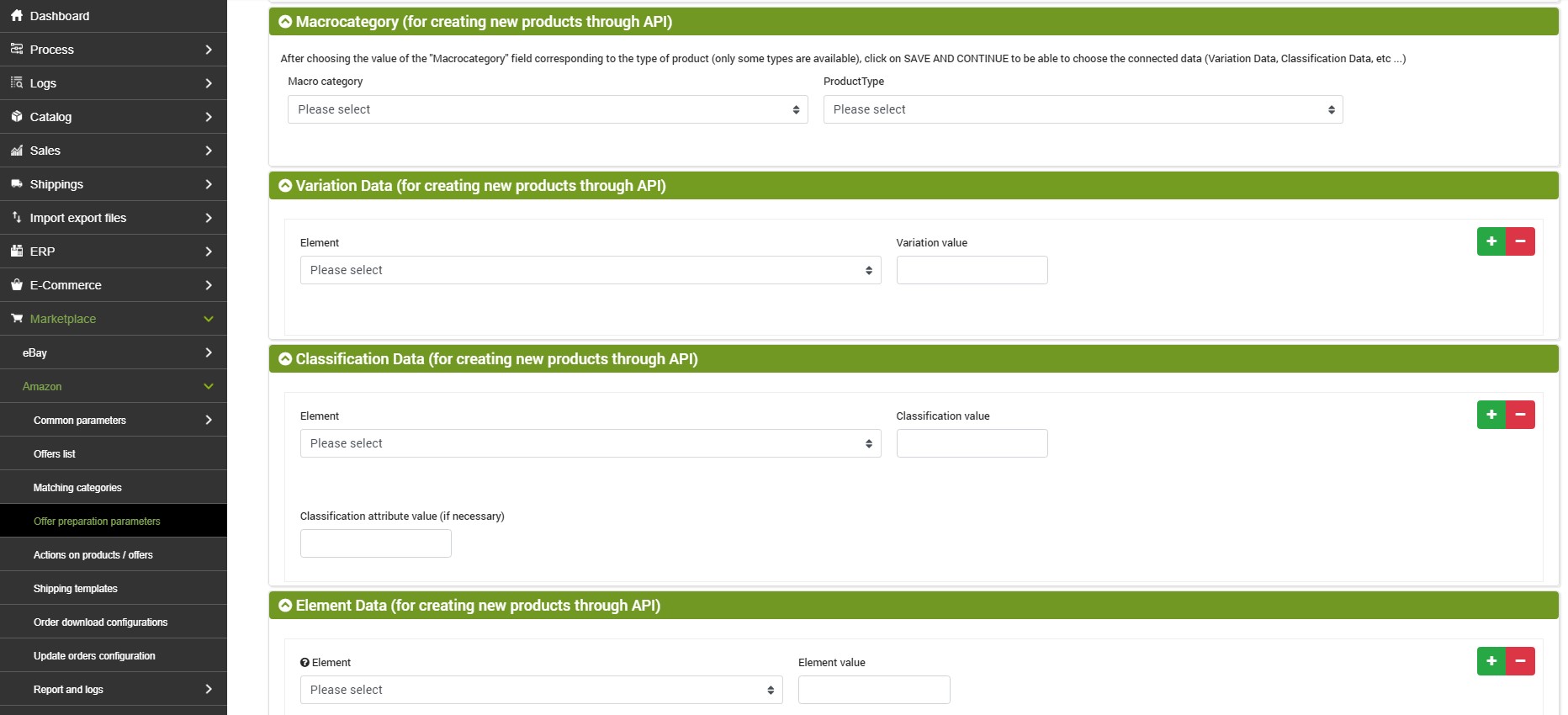Image resolution: width=1568 pixels, height=715 pixels.
Task: Open the ProductType dropdown
Action: pyautogui.click(x=1083, y=109)
